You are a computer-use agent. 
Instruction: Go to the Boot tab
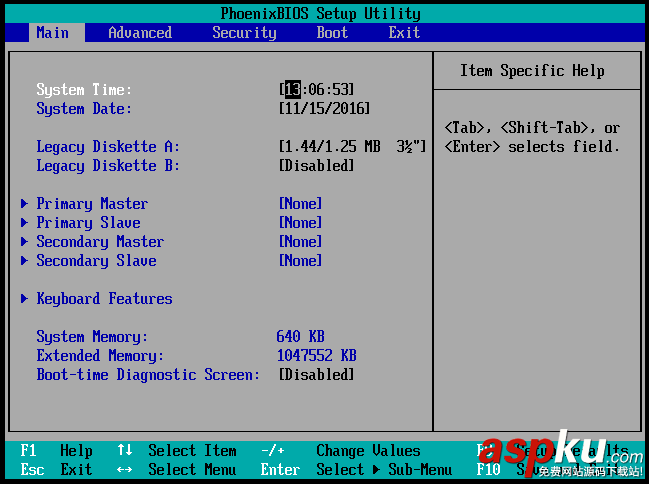(332, 33)
